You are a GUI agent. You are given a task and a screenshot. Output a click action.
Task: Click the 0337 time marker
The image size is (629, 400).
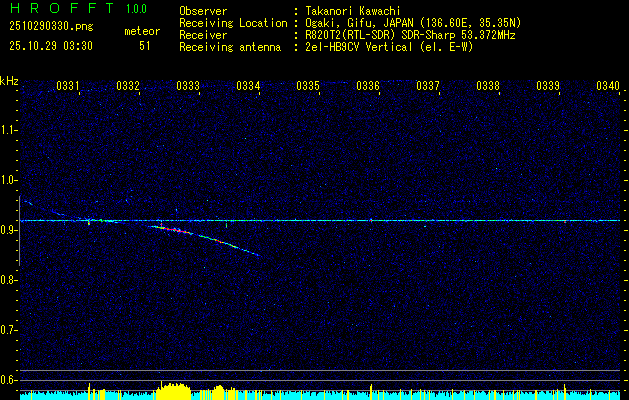coord(428,86)
